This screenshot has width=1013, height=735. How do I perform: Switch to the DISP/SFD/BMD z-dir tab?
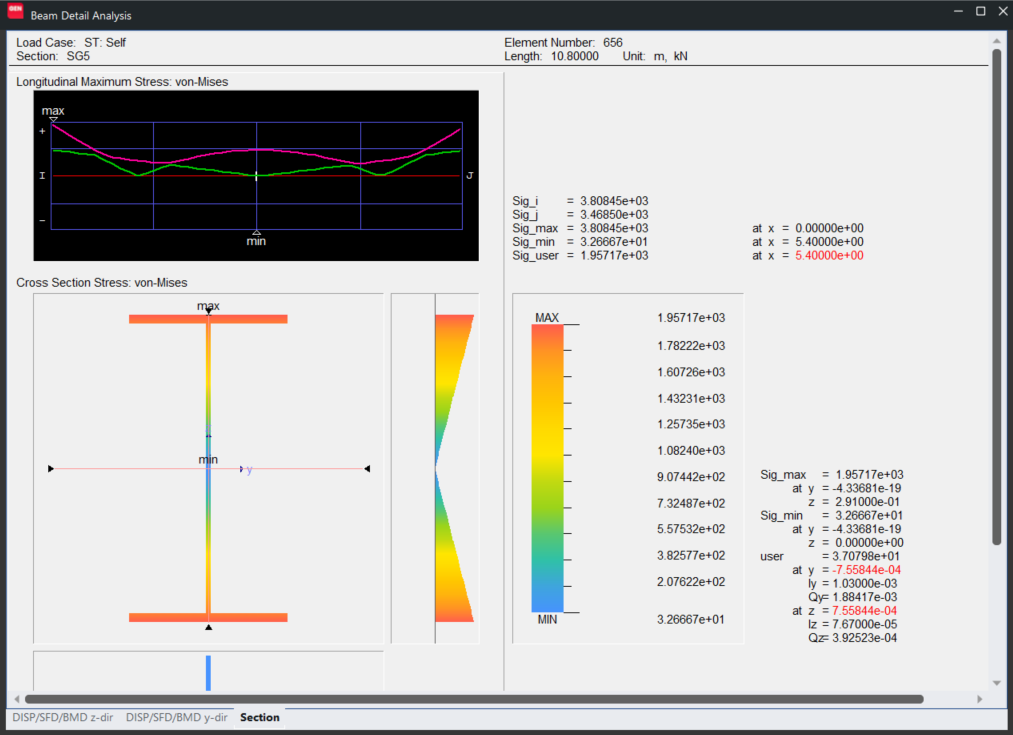[x=62, y=717]
